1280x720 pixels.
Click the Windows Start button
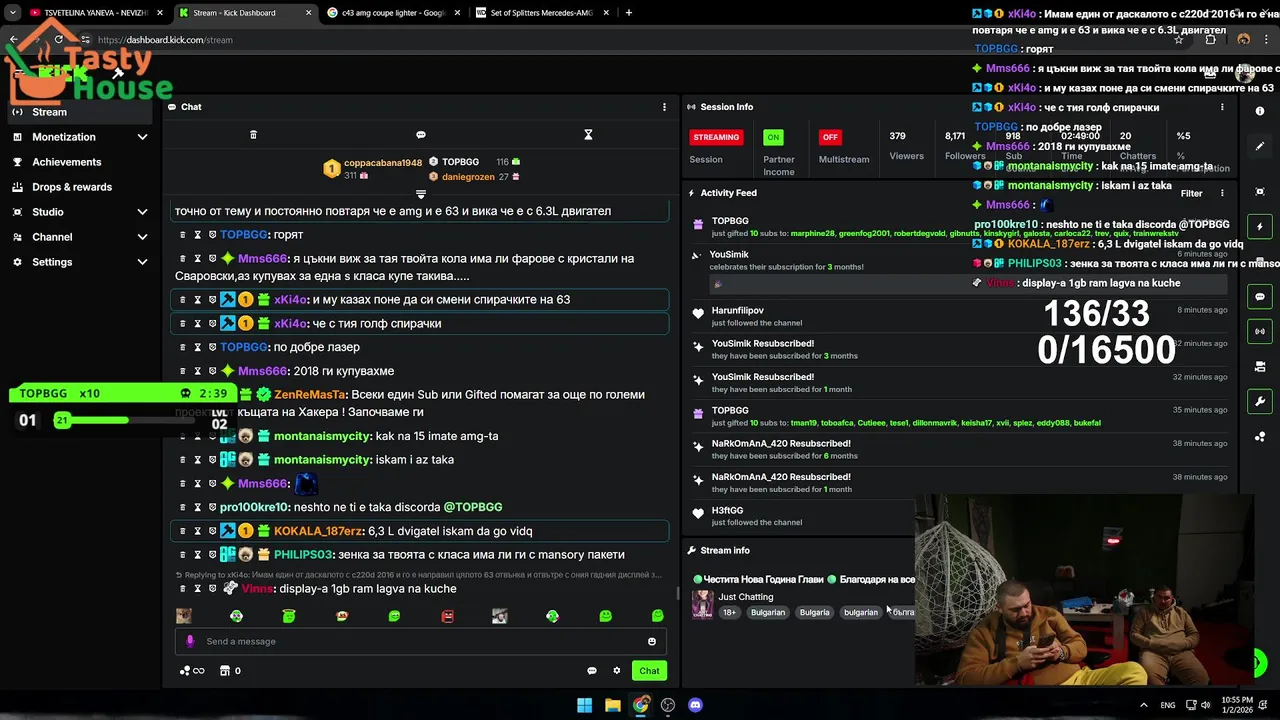tap(584, 705)
